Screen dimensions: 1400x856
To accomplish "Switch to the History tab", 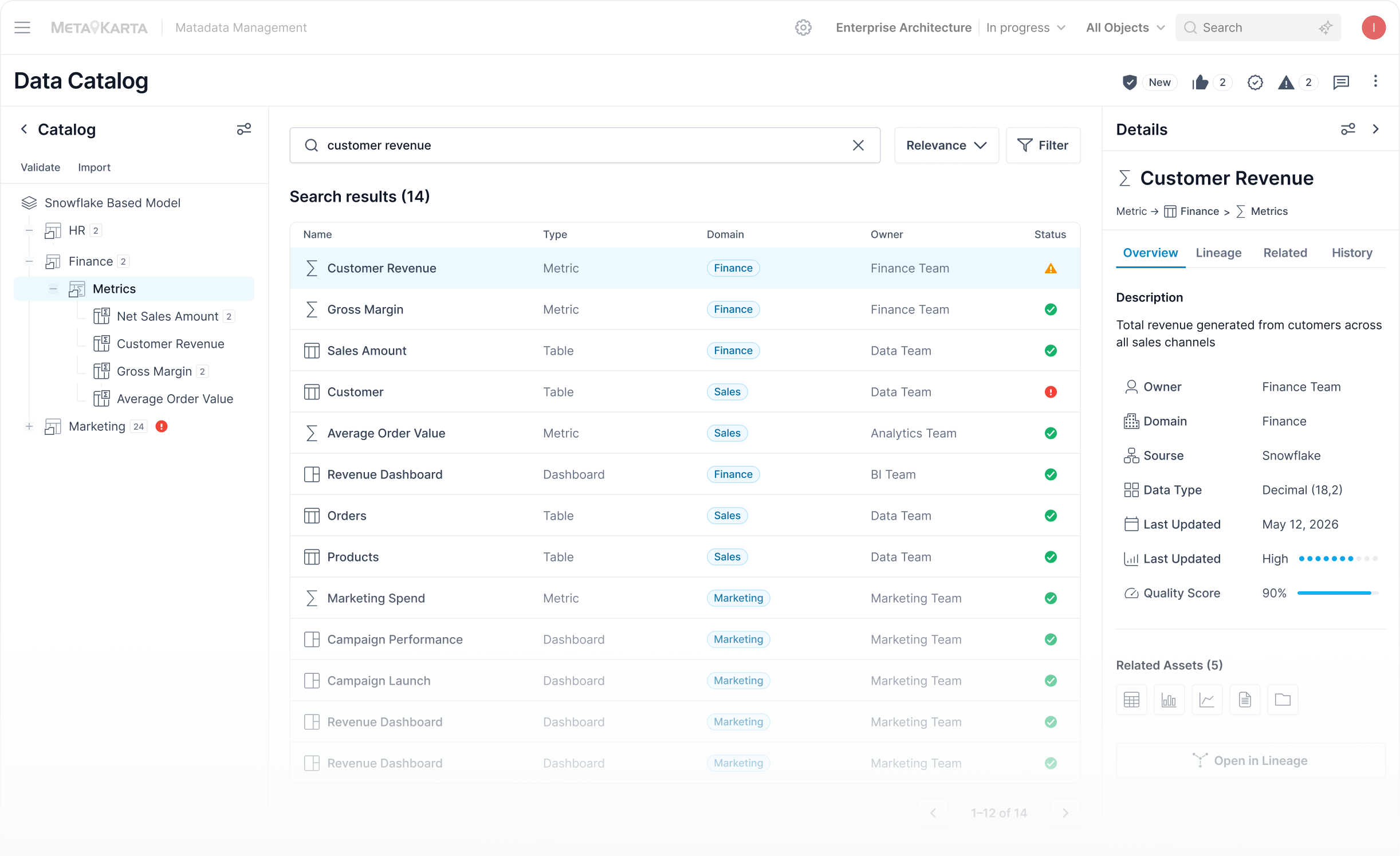I will (1352, 253).
